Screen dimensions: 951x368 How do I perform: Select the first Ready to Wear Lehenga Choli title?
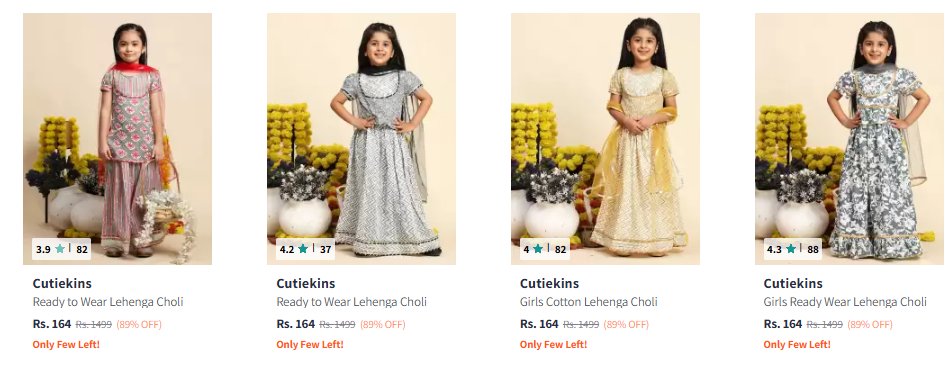pyautogui.click(x=108, y=302)
